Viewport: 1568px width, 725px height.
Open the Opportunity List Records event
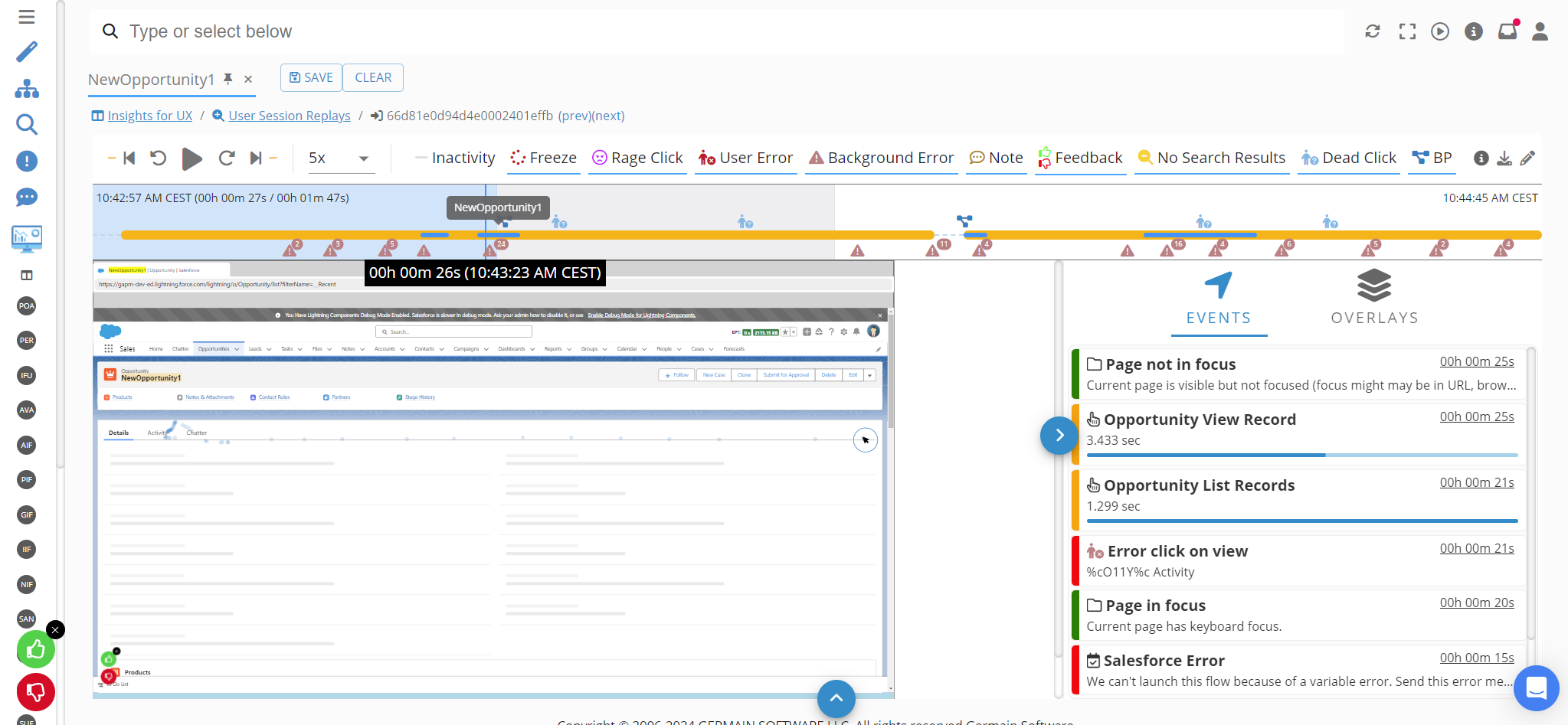click(1299, 500)
